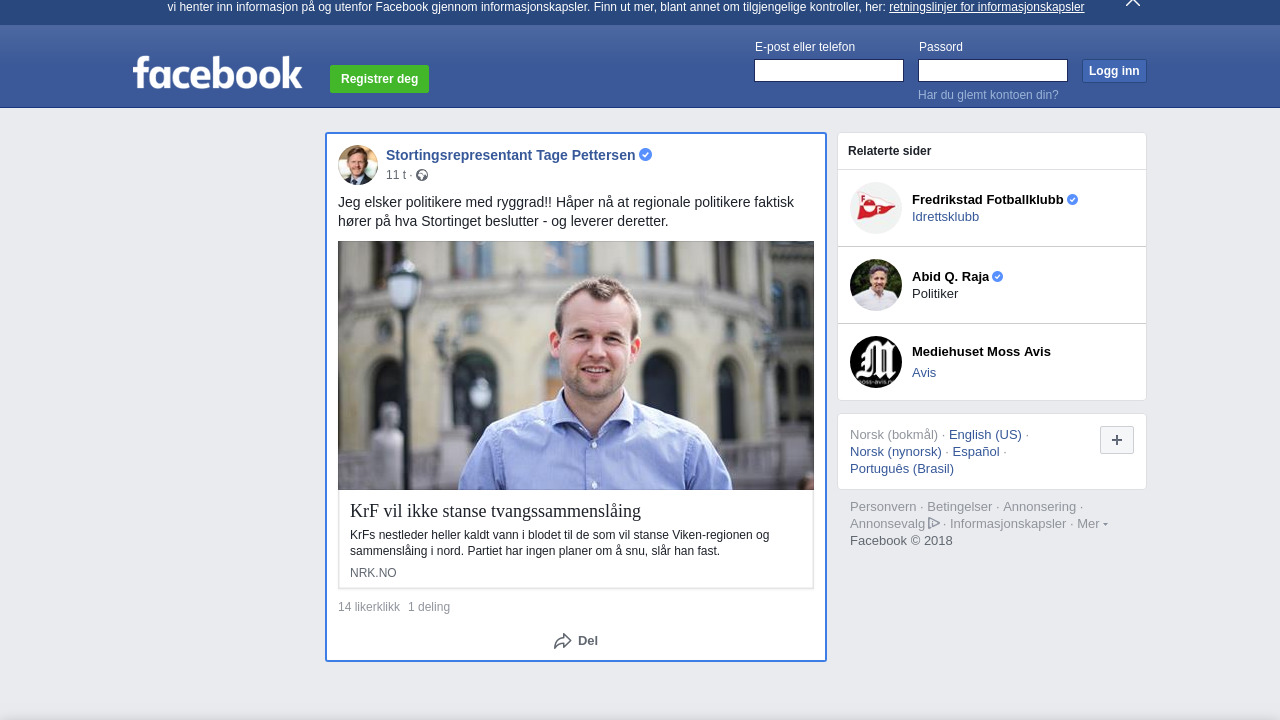Viewport: 1280px width, 720px height.
Task: Open Annonsevalg footer link
Action: tap(888, 524)
